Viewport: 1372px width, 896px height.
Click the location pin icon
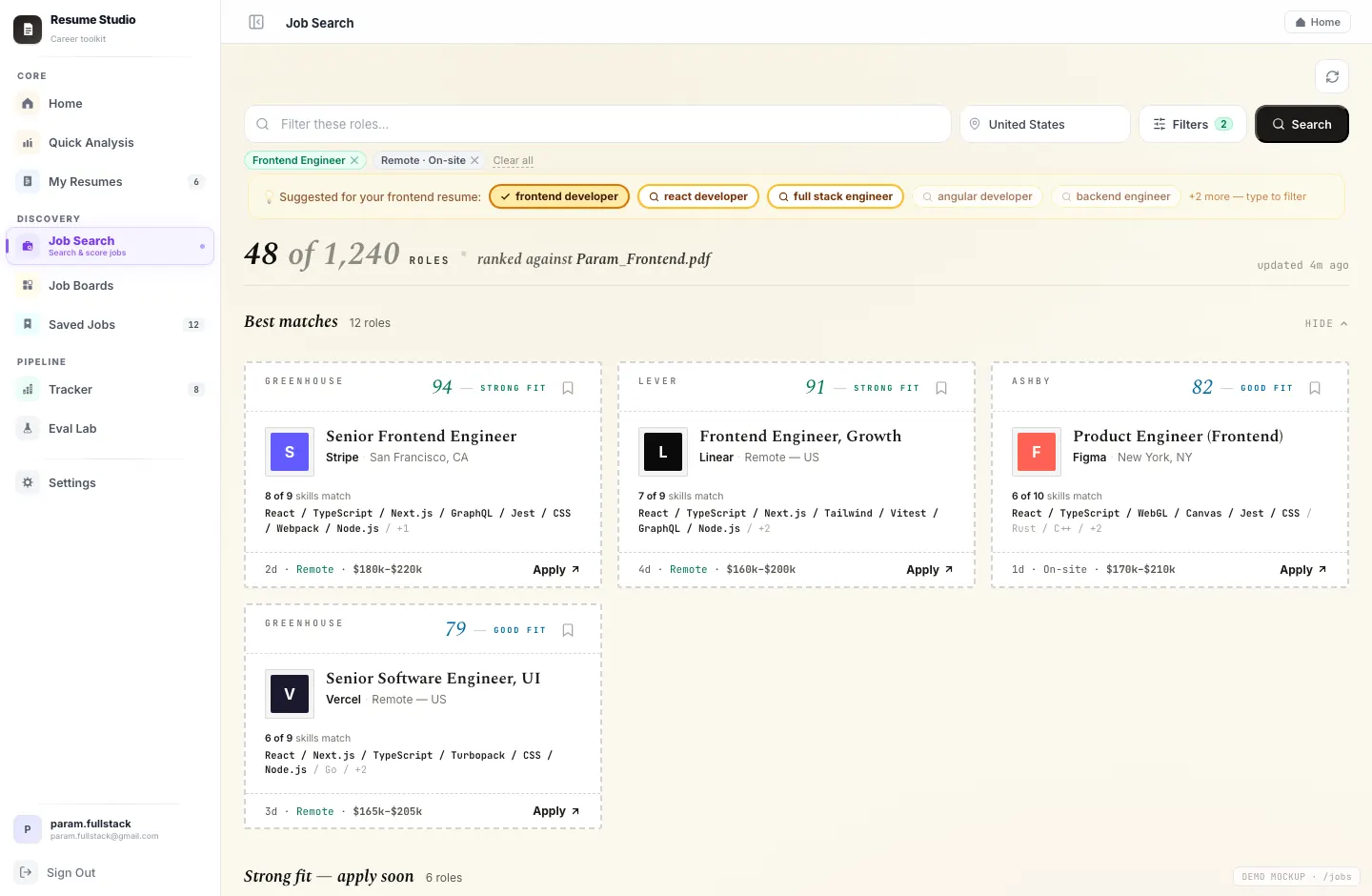[x=975, y=124]
